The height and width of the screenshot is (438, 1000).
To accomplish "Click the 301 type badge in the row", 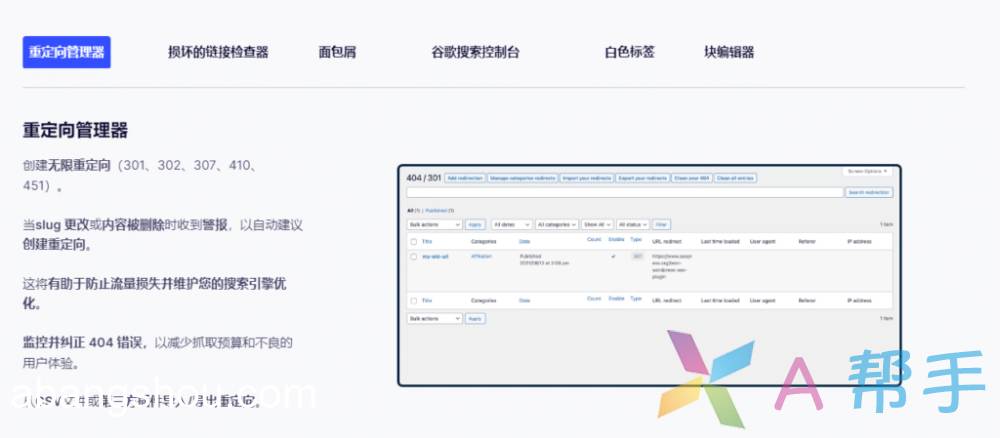I will [636, 257].
